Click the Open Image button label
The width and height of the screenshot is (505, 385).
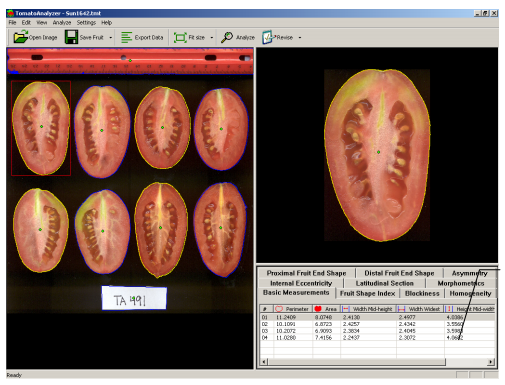pyautogui.click(x=43, y=37)
